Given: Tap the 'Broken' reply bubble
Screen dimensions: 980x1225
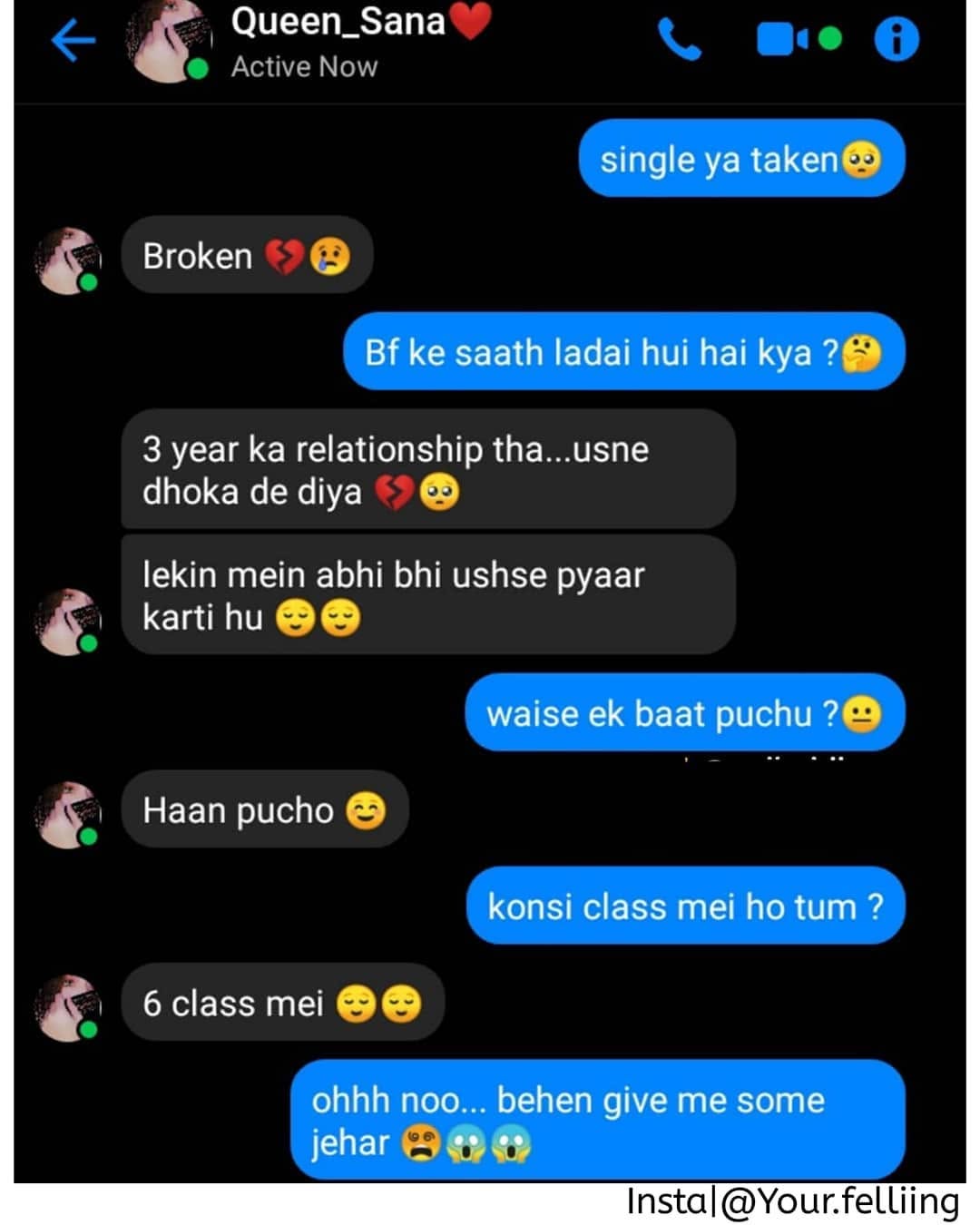Looking at the screenshot, I should pyautogui.click(x=247, y=256).
